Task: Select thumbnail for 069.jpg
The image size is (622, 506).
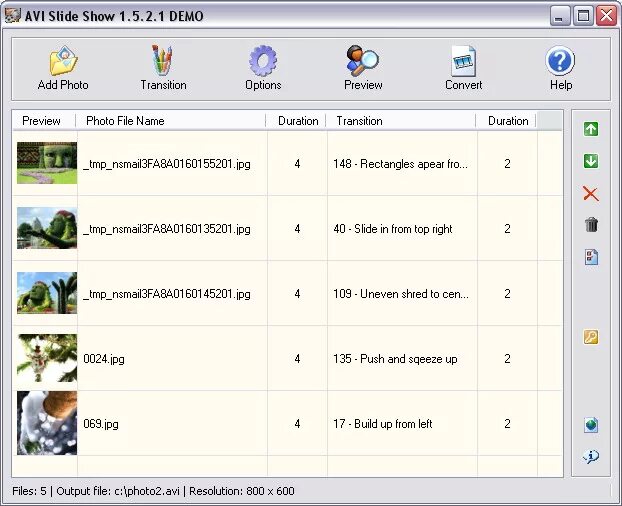Action: [47, 423]
